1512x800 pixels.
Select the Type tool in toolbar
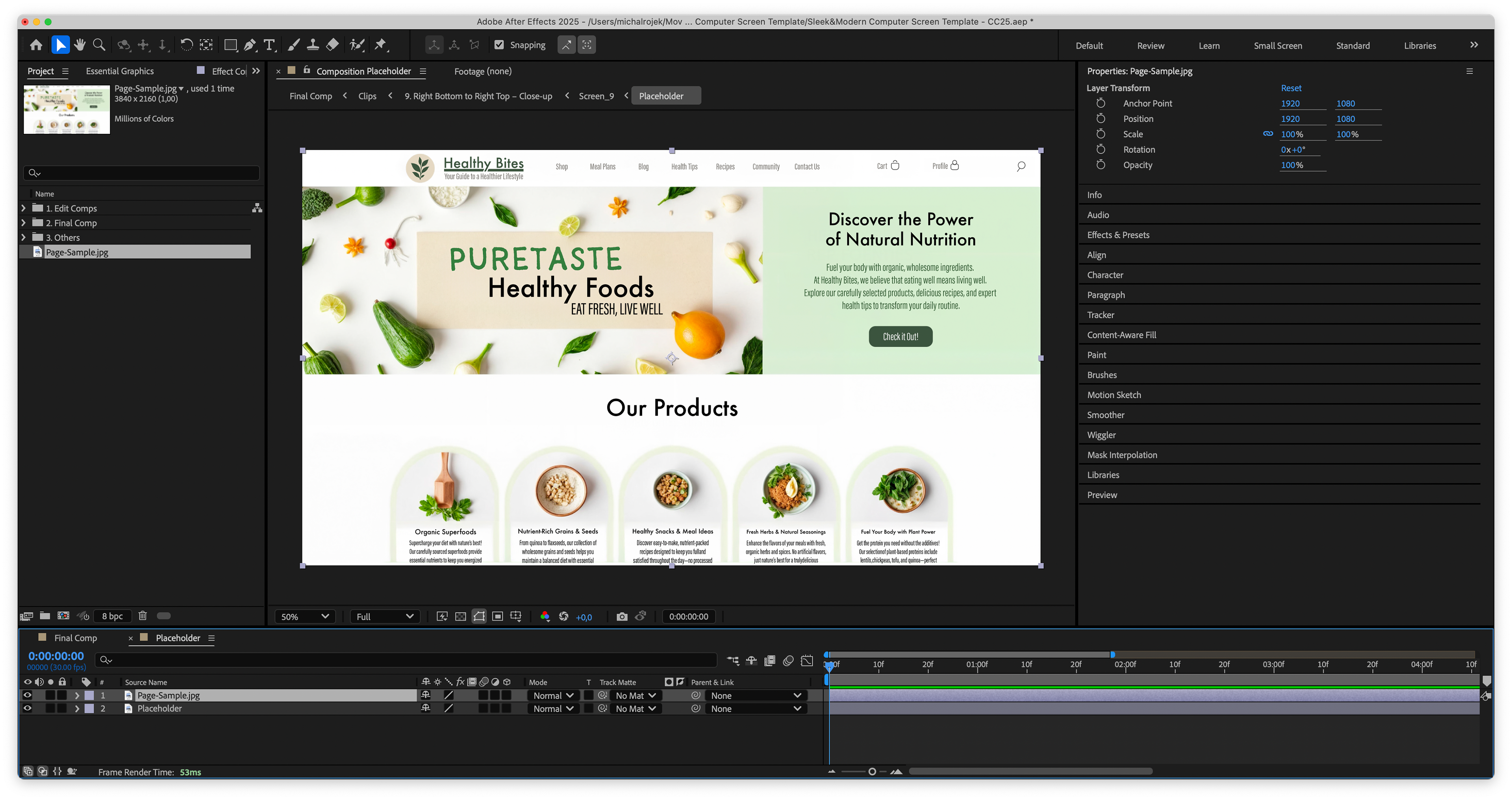269,45
